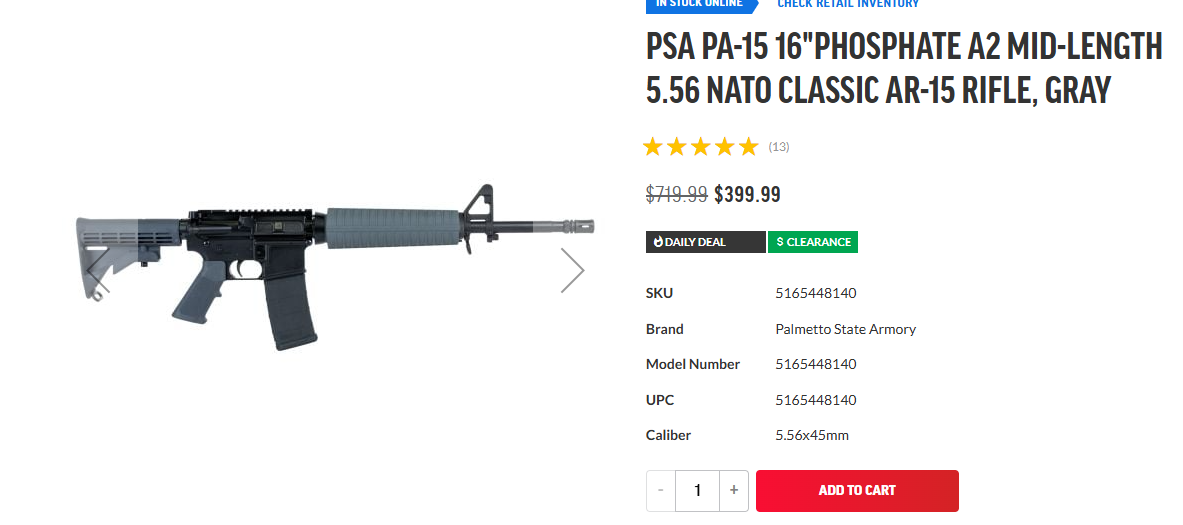Click the crossed-out $719.99 original price
The image size is (1183, 525).
pos(677,194)
